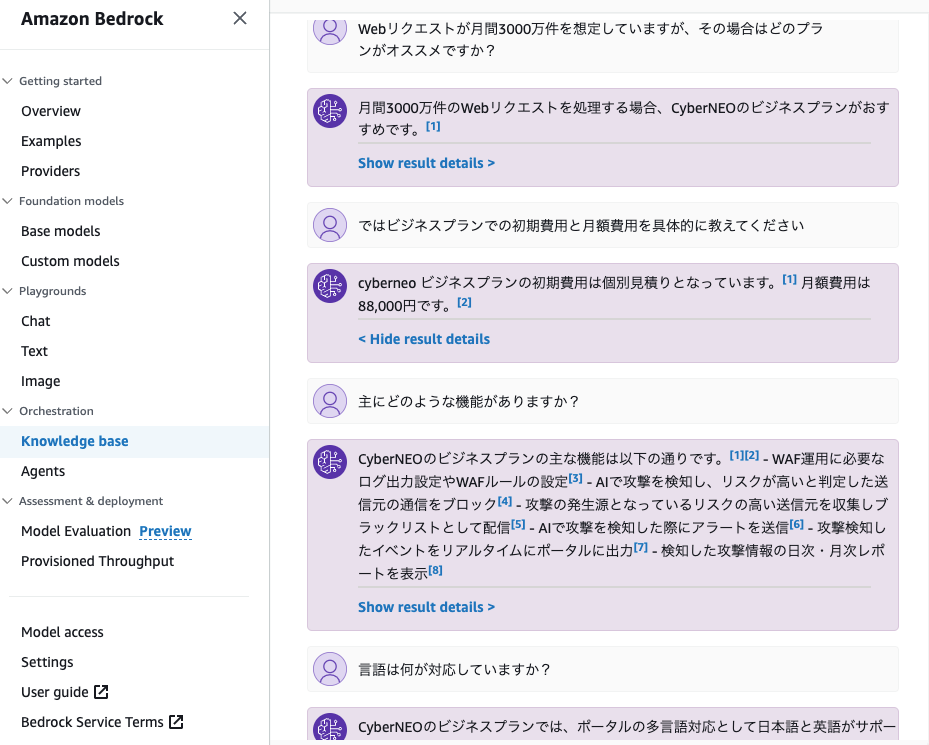Collapse the Assessment & deployment section
This screenshot has width=929, height=745.
coord(8,501)
